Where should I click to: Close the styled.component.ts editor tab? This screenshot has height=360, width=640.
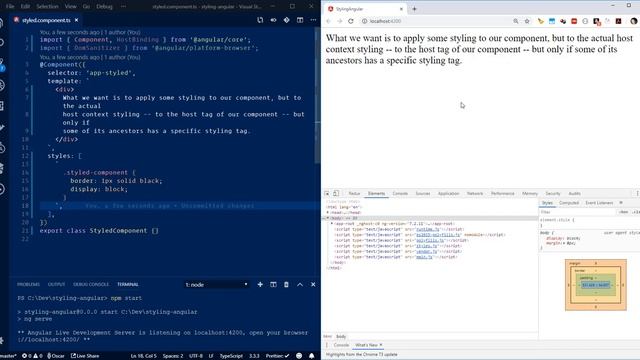(76, 20)
